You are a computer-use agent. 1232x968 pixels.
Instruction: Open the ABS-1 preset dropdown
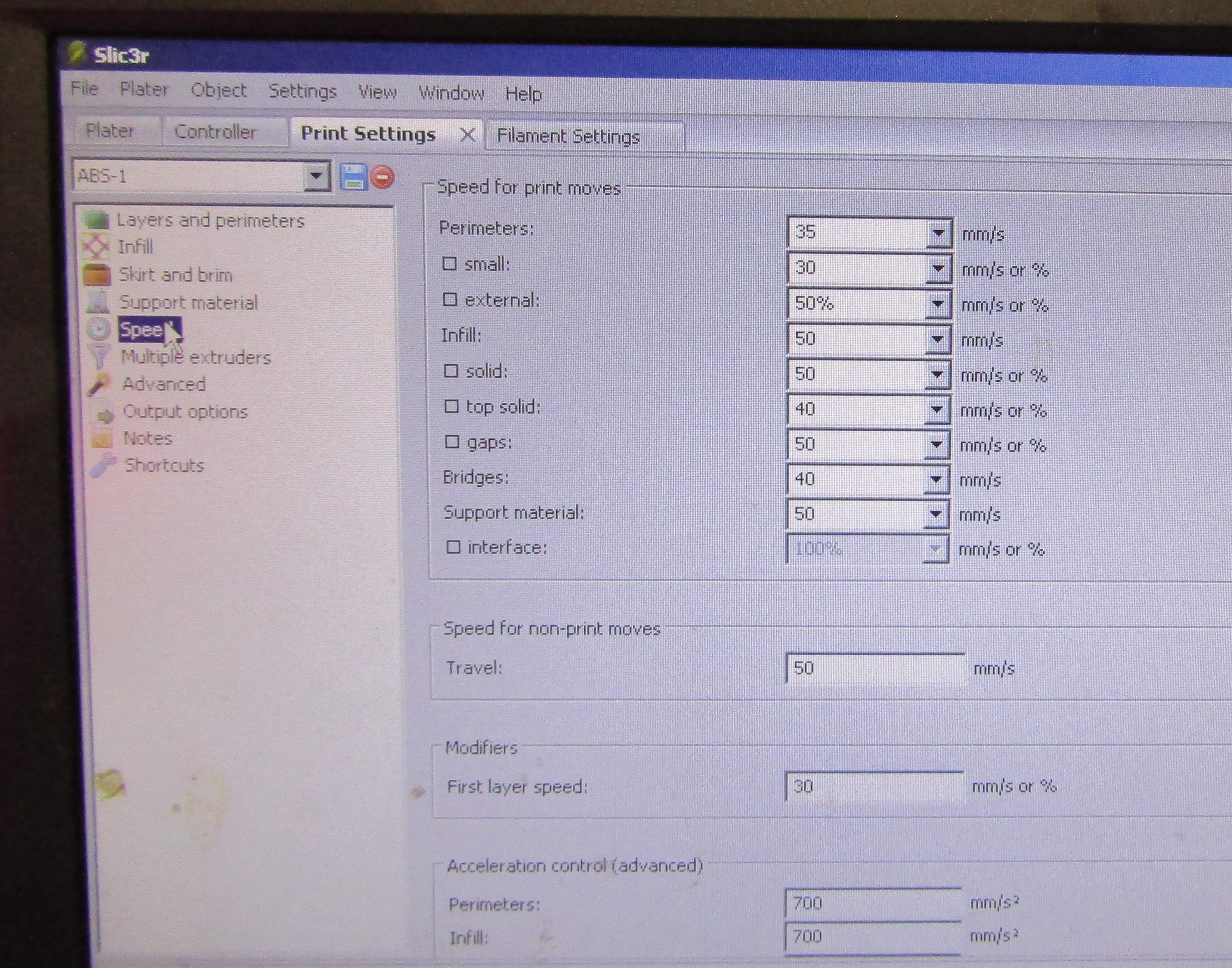[x=316, y=176]
